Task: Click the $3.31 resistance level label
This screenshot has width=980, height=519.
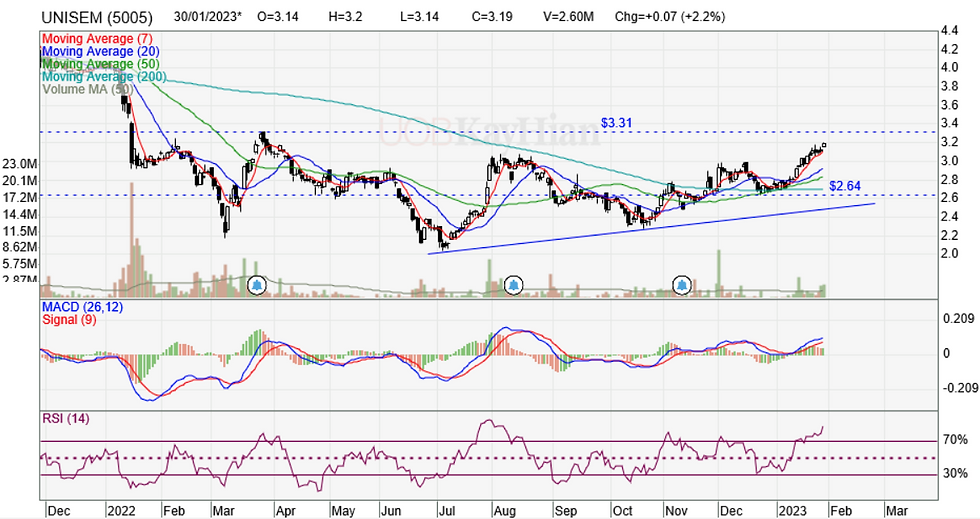Action: (616, 123)
